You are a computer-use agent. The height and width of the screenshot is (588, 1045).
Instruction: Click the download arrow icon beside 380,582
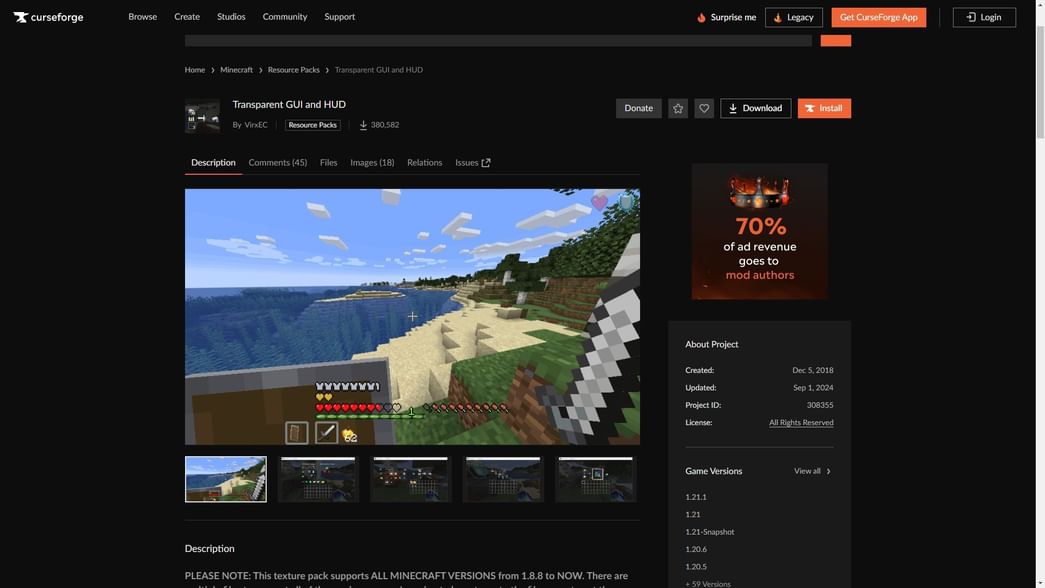click(364, 125)
